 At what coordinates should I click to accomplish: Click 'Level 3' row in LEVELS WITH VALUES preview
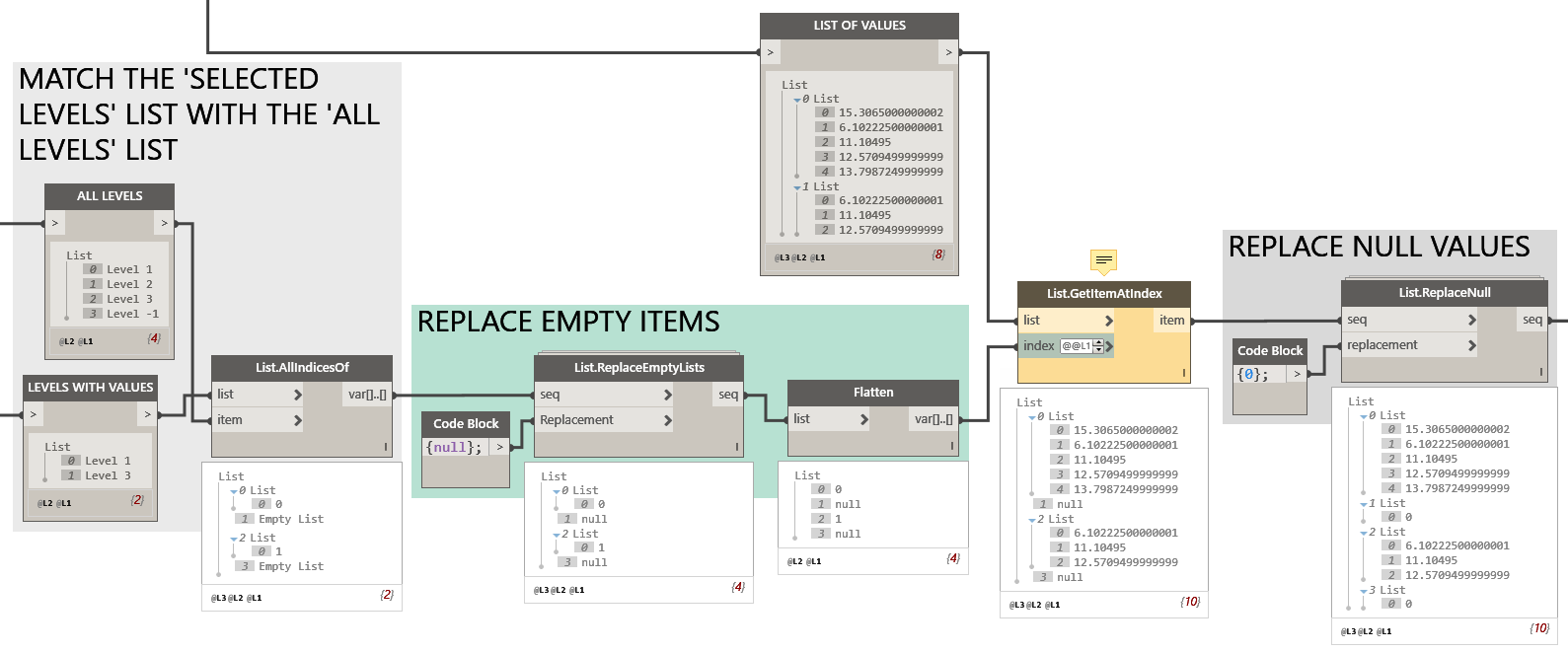[97, 475]
